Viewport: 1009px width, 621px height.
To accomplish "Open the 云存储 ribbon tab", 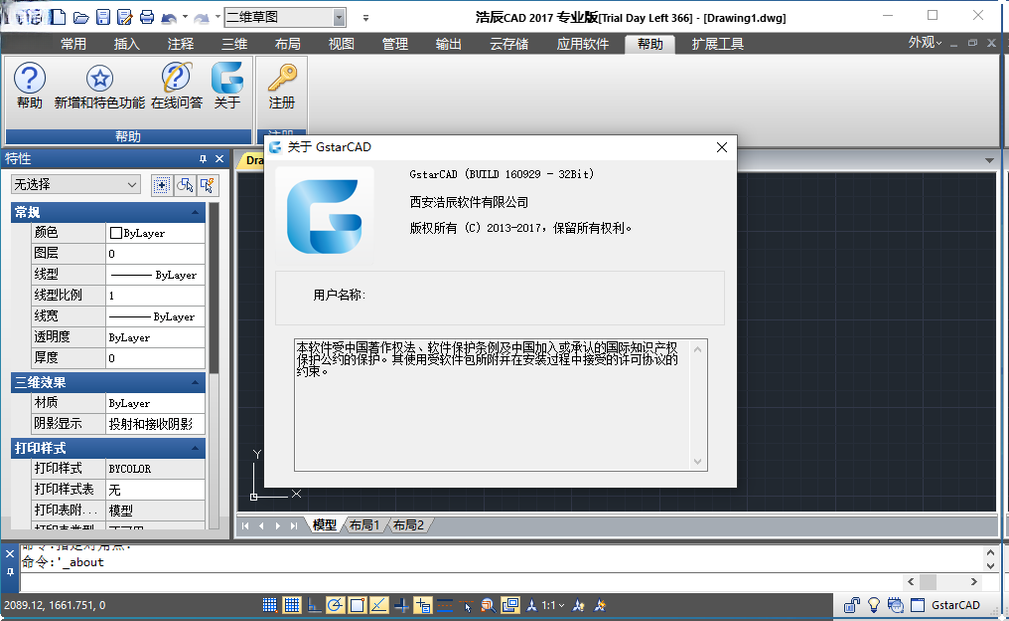I will tap(509, 44).
